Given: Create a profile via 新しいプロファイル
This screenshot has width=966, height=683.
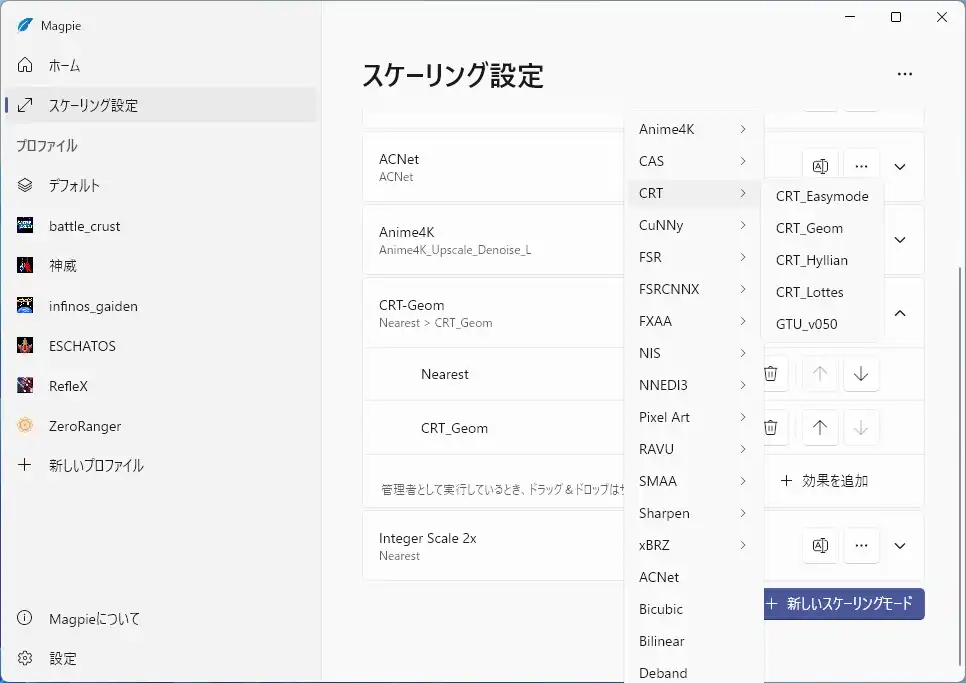Looking at the screenshot, I should tap(96, 466).
